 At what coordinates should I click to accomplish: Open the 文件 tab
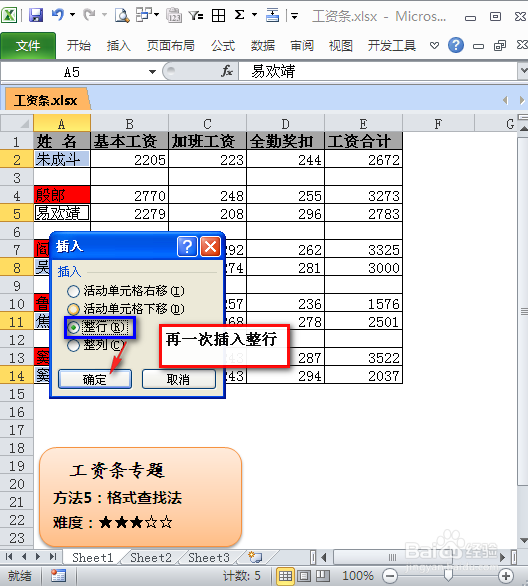[x=28, y=46]
